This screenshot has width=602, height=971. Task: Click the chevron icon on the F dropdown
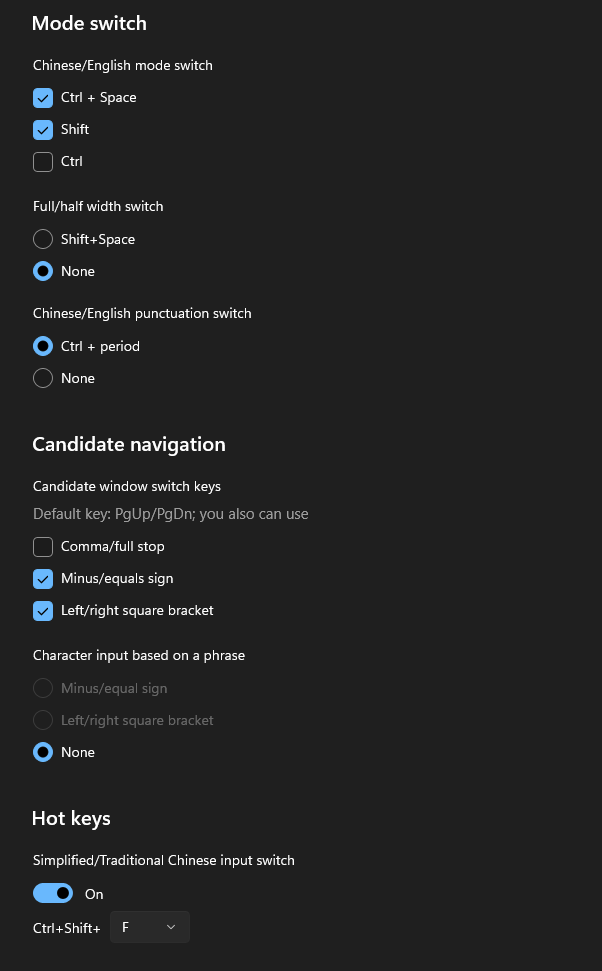pyautogui.click(x=171, y=927)
